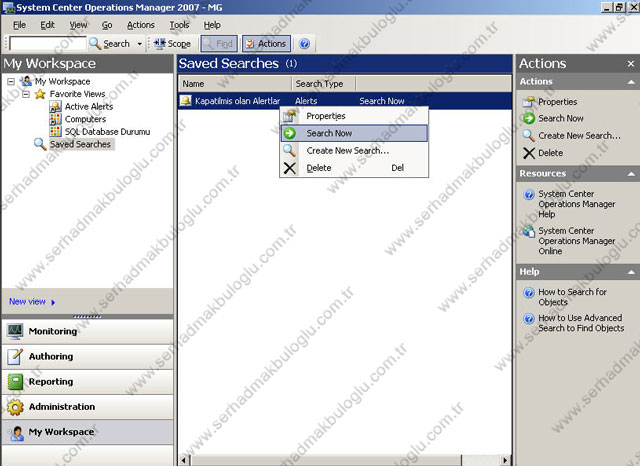Click the My Workspace tree root icon
Image resolution: width=640 pixels, height=466 pixels.
pyautogui.click(x=27, y=81)
